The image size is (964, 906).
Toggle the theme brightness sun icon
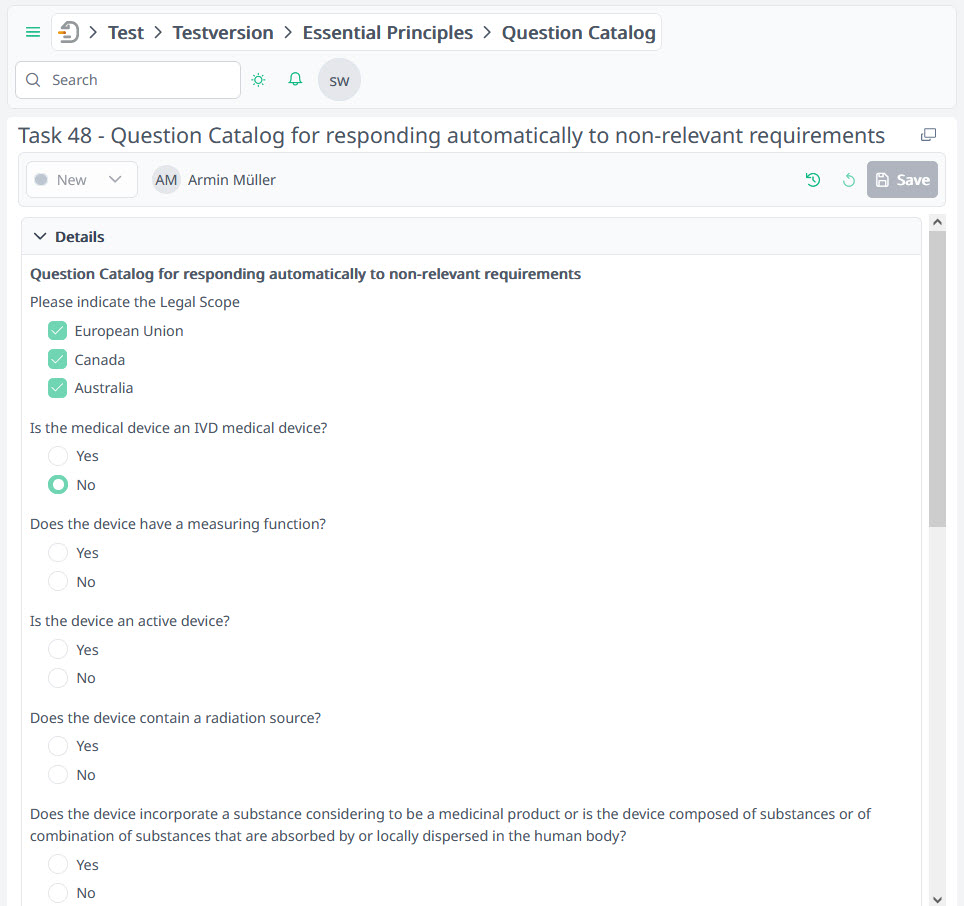pos(259,79)
